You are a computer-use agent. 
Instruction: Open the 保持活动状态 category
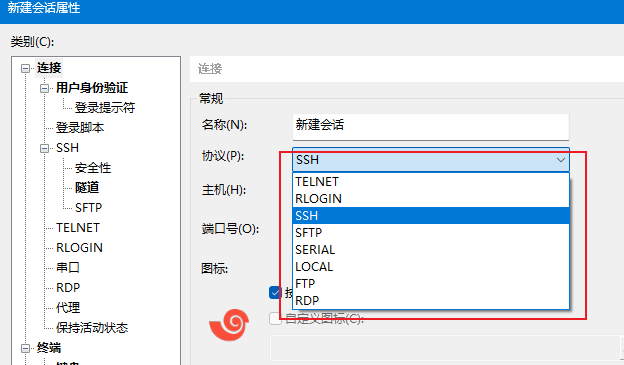92,328
